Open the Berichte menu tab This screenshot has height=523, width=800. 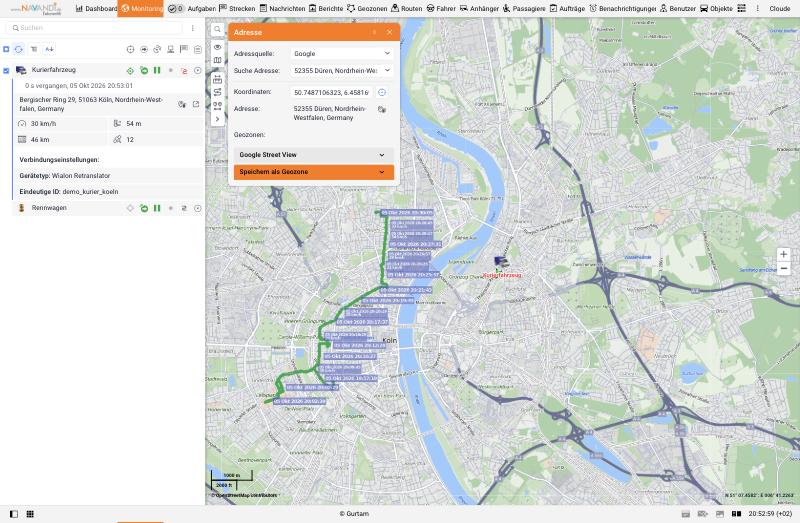(x=326, y=8)
